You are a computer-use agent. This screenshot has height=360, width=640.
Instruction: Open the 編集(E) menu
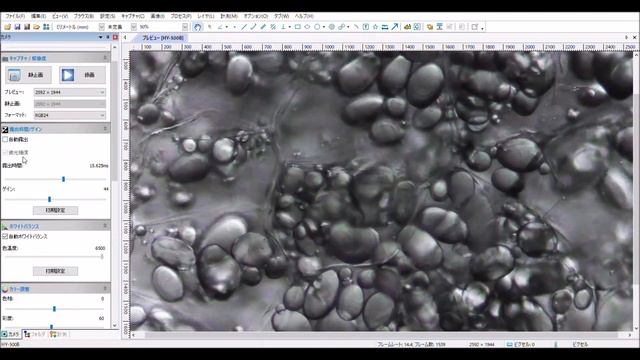click(x=38, y=16)
